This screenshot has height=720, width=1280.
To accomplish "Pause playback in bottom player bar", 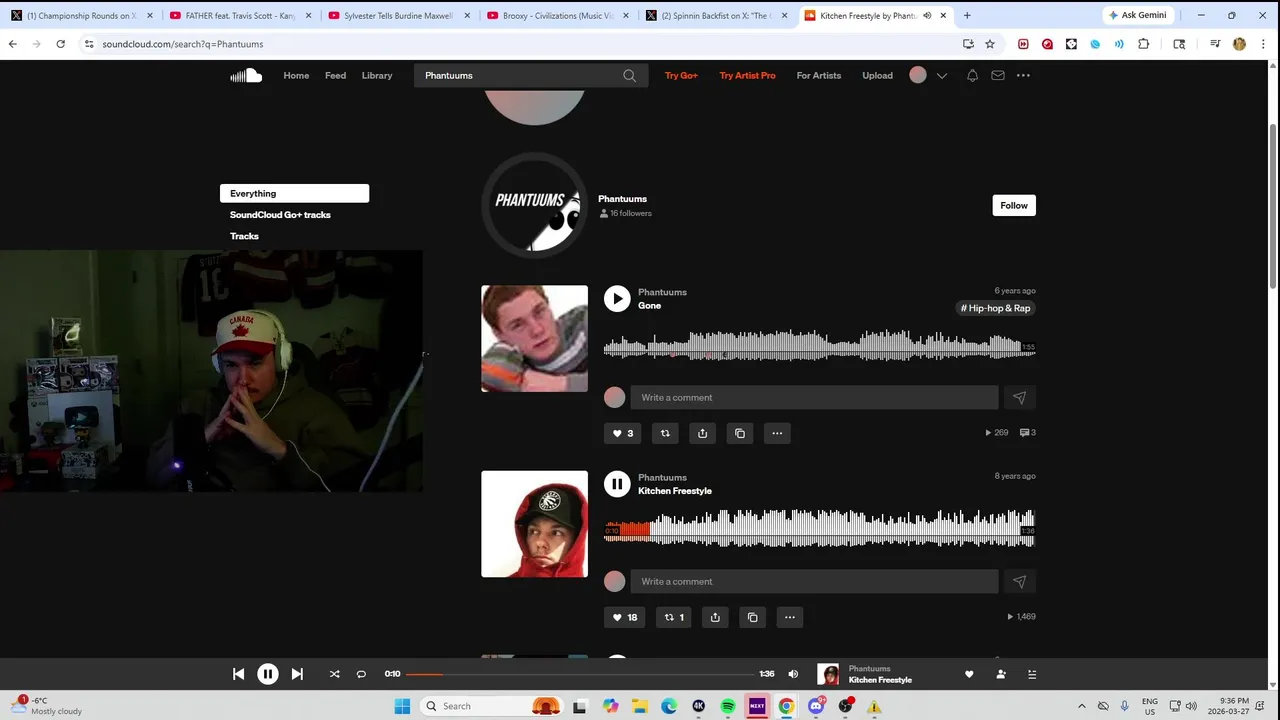I will pos(268,674).
